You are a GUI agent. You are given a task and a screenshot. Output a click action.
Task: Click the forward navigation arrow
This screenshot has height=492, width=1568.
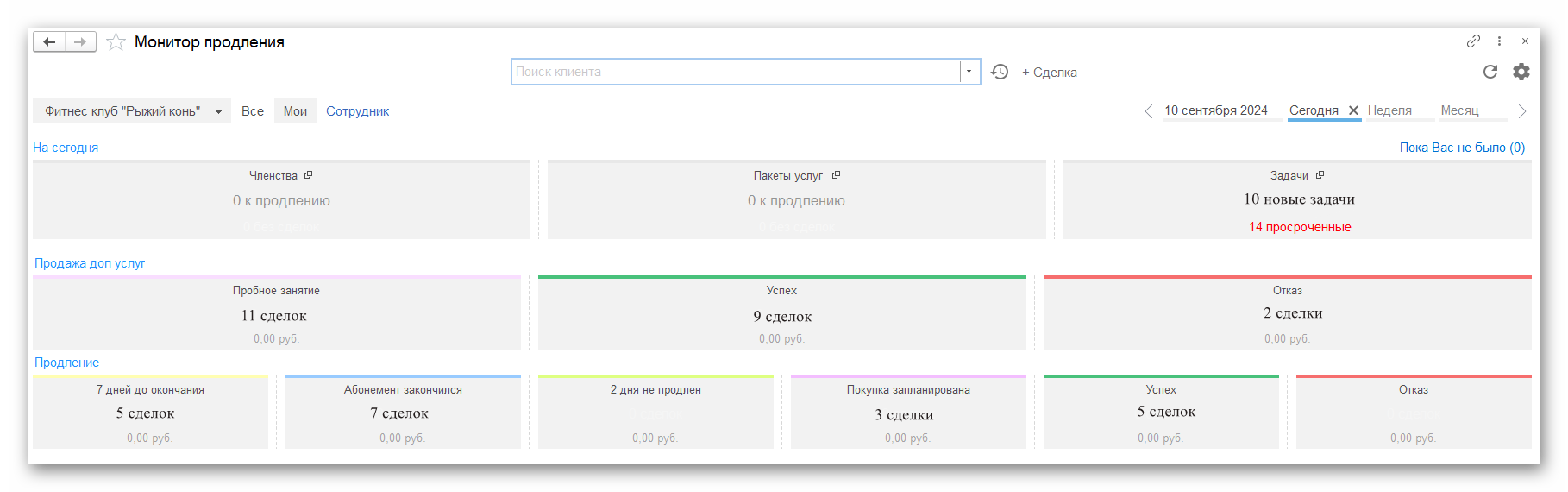click(x=80, y=42)
